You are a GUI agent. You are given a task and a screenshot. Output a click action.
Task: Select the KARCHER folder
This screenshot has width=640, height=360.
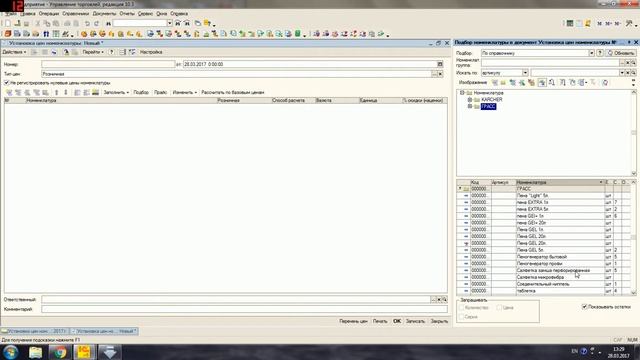coord(491,100)
